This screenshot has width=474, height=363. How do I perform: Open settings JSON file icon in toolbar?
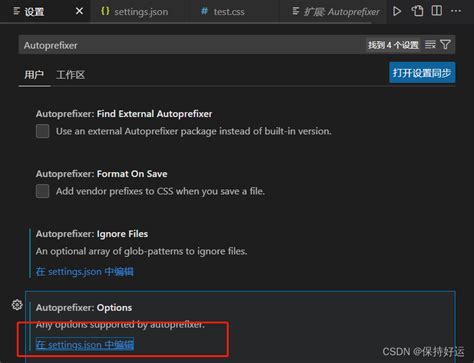(x=417, y=11)
